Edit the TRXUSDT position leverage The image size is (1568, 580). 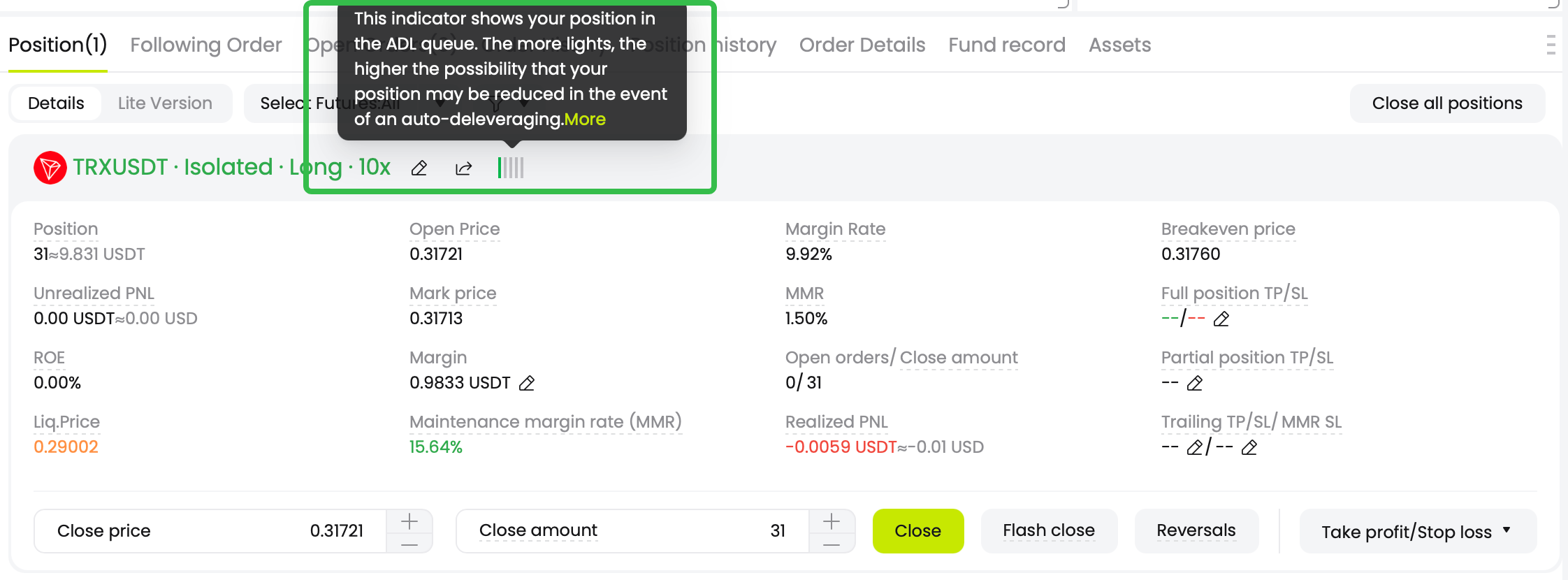419,168
